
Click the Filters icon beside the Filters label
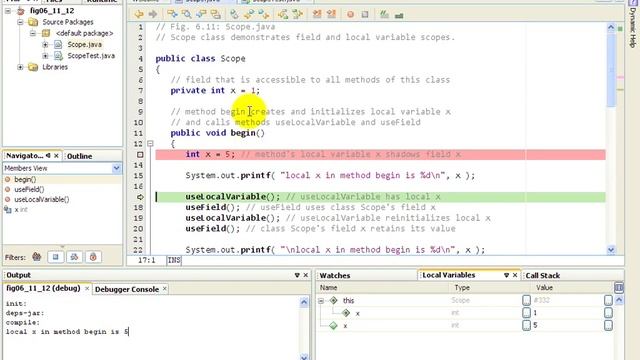pos(37,257)
